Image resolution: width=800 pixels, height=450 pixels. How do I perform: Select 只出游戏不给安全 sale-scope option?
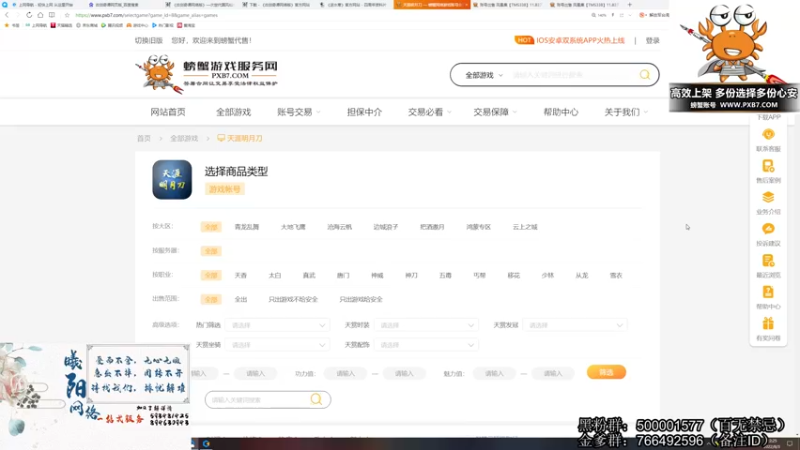pyautogui.click(x=293, y=299)
